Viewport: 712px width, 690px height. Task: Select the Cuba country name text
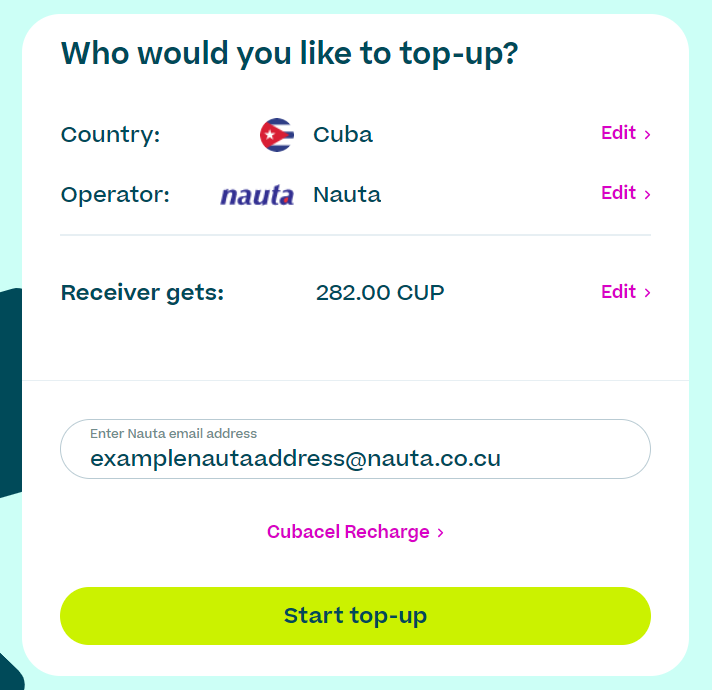[343, 135]
